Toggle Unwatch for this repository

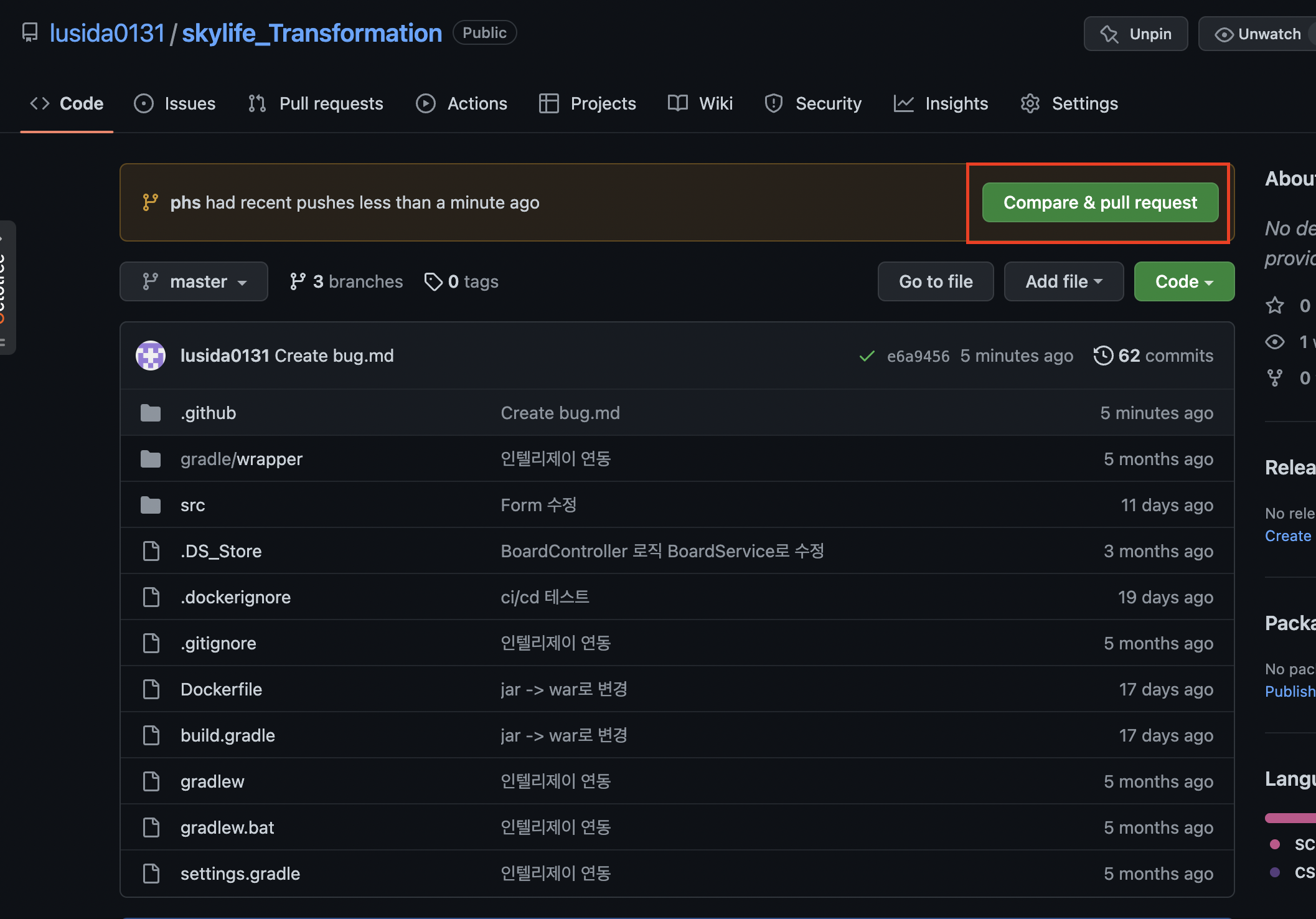click(1259, 34)
